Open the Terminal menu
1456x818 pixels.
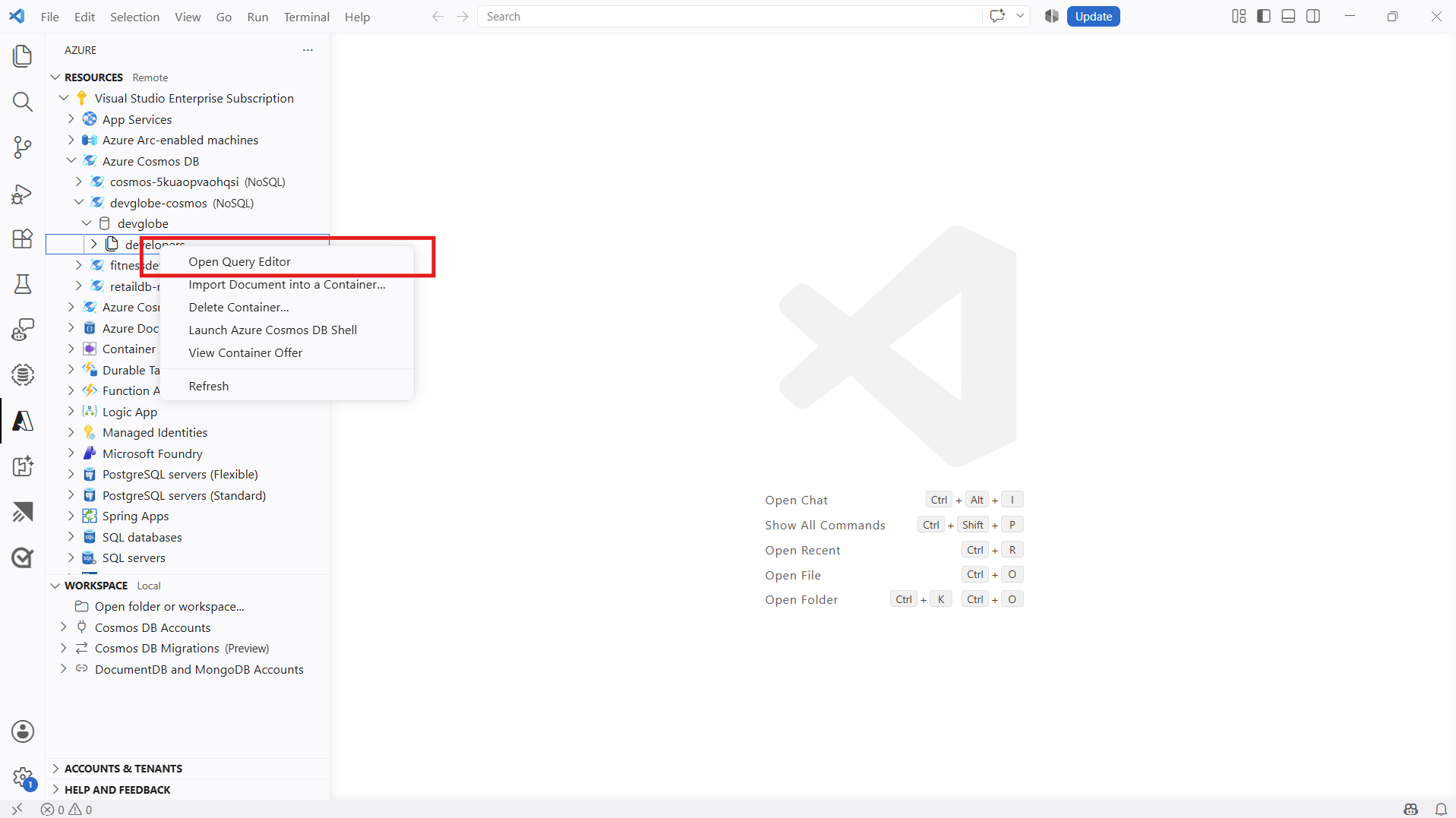(x=306, y=17)
